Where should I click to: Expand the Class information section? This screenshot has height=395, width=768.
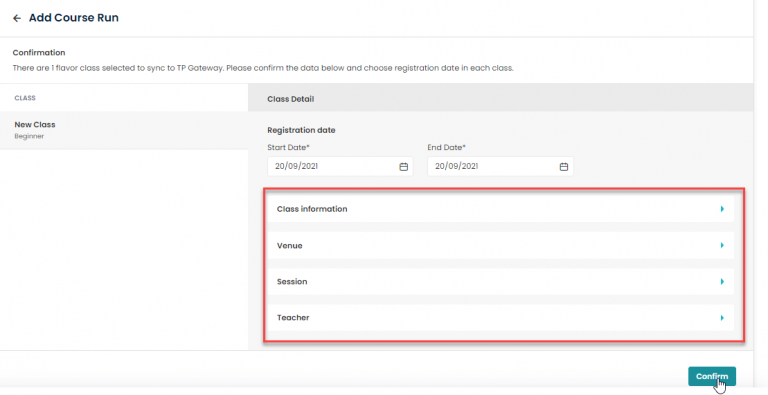pos(500,209)
